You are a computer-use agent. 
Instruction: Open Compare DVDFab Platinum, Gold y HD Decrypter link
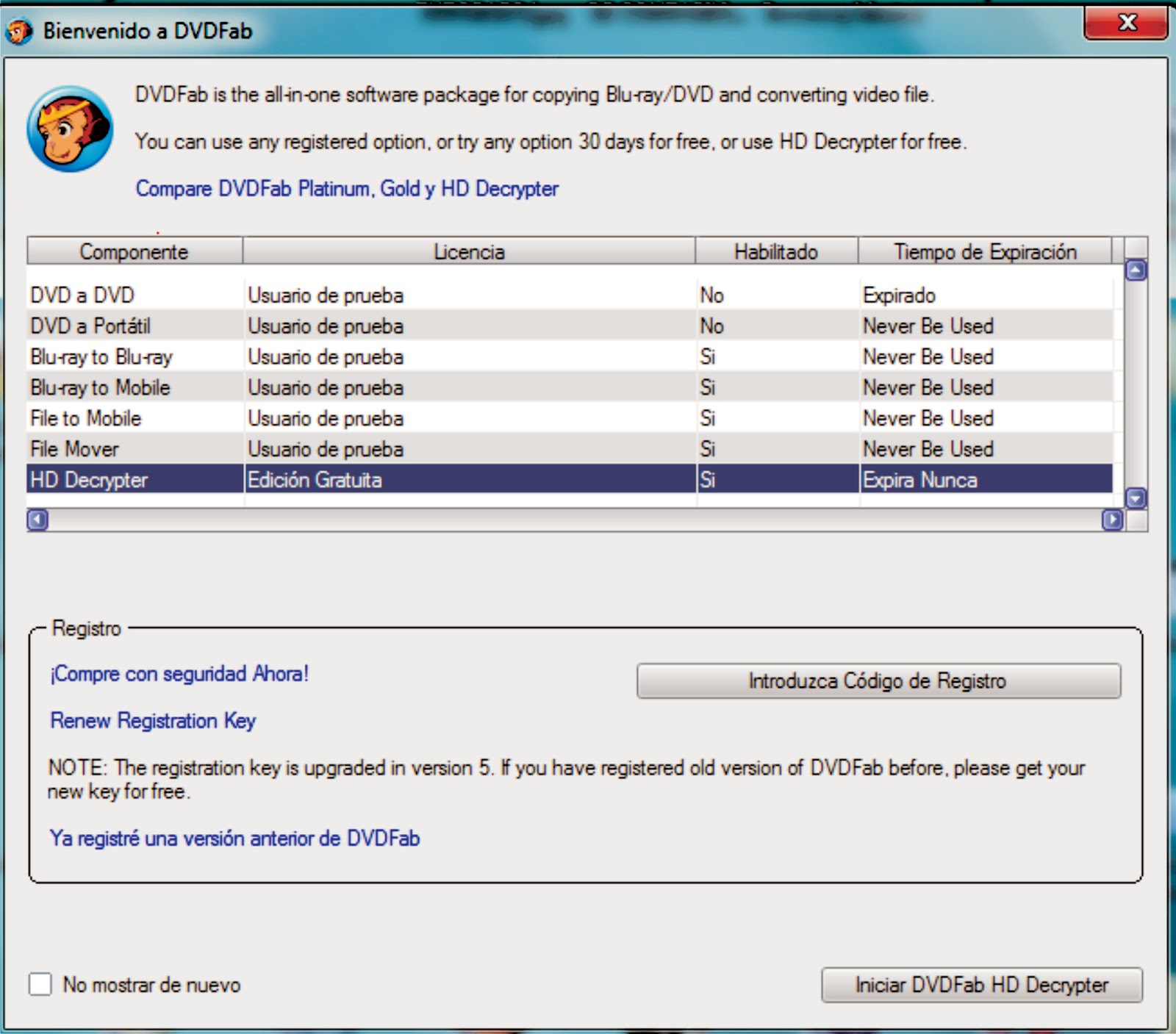pyautogui.click(x=347, y=189)
